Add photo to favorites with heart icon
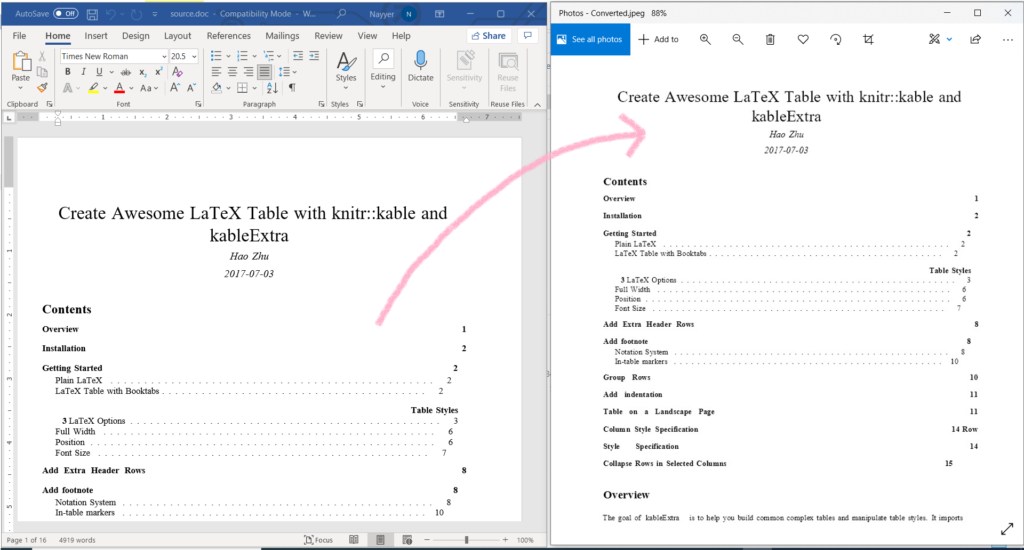 803,39
